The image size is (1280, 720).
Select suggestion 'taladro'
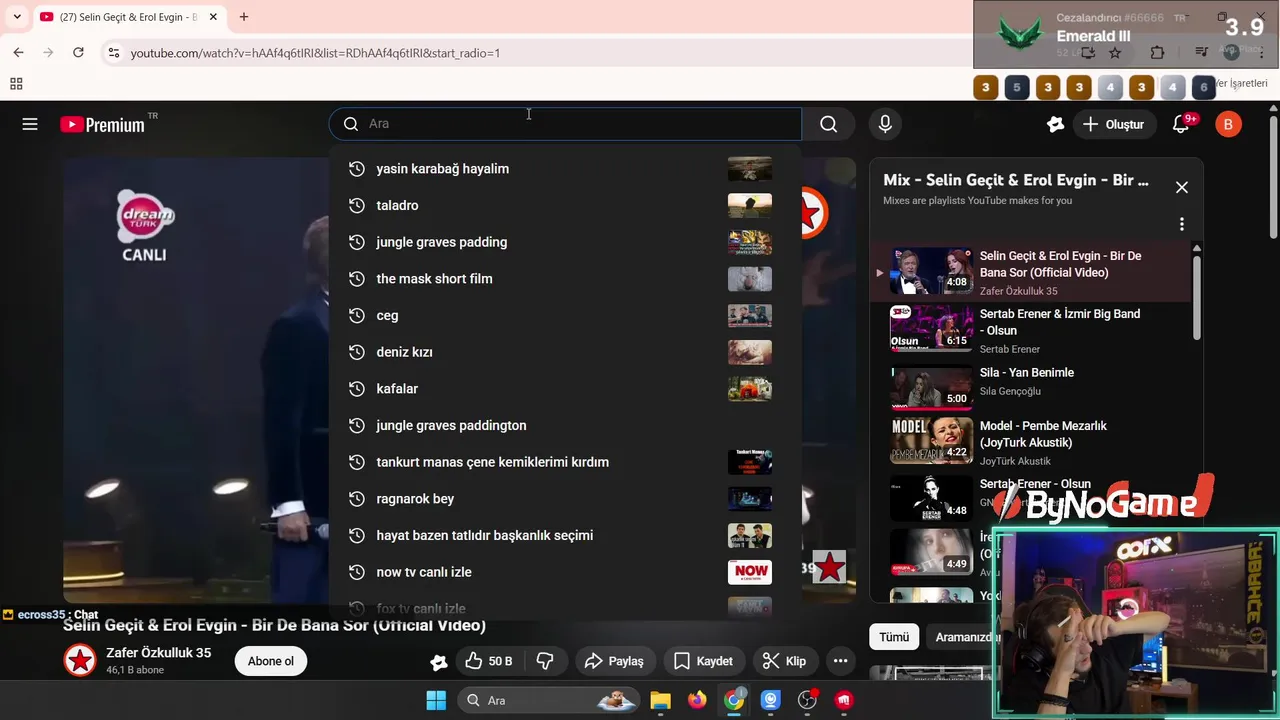[565, 205]
